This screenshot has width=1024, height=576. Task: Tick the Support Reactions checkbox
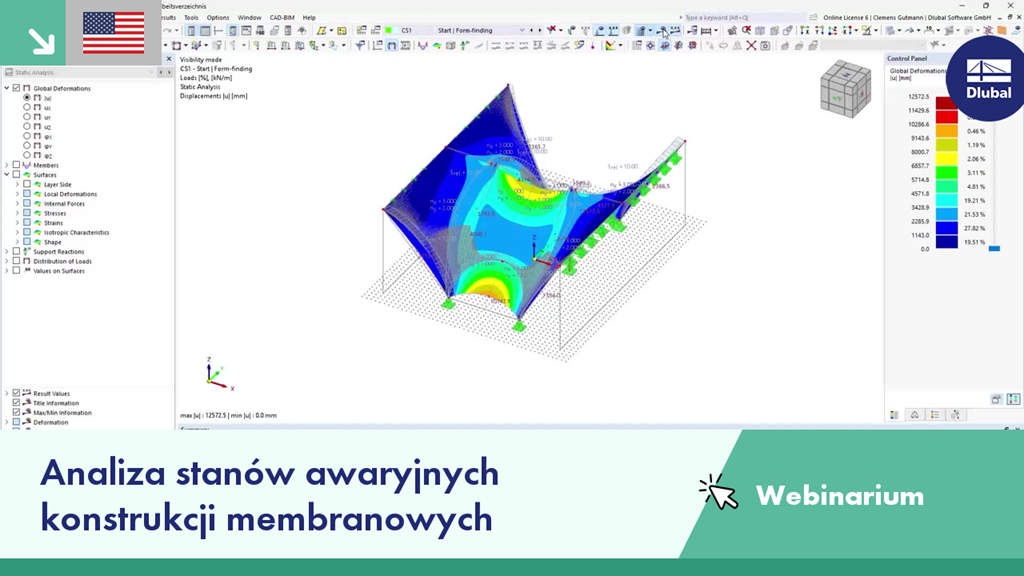[x=16, y=251]
